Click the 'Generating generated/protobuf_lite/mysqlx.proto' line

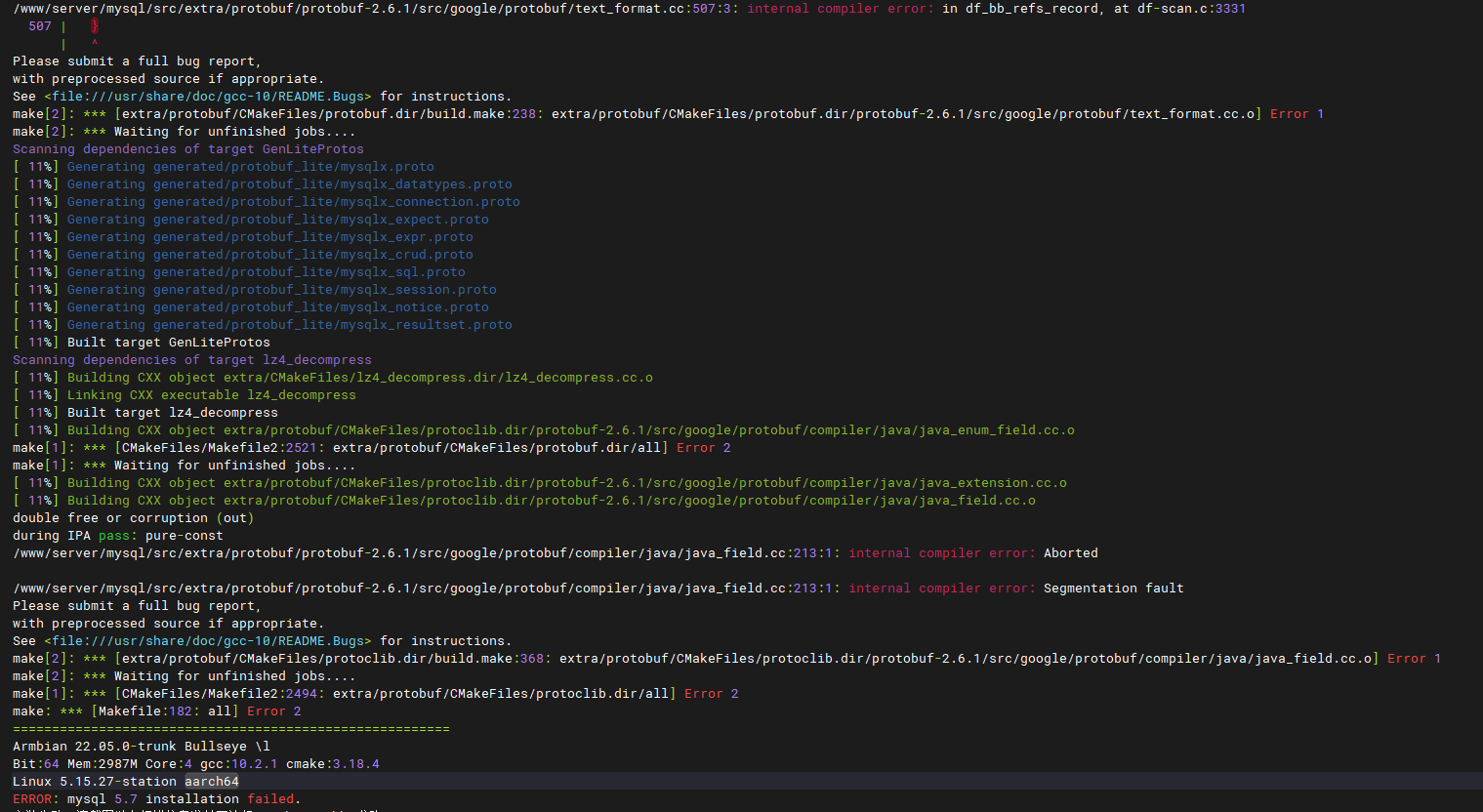[x=224, y=167]
